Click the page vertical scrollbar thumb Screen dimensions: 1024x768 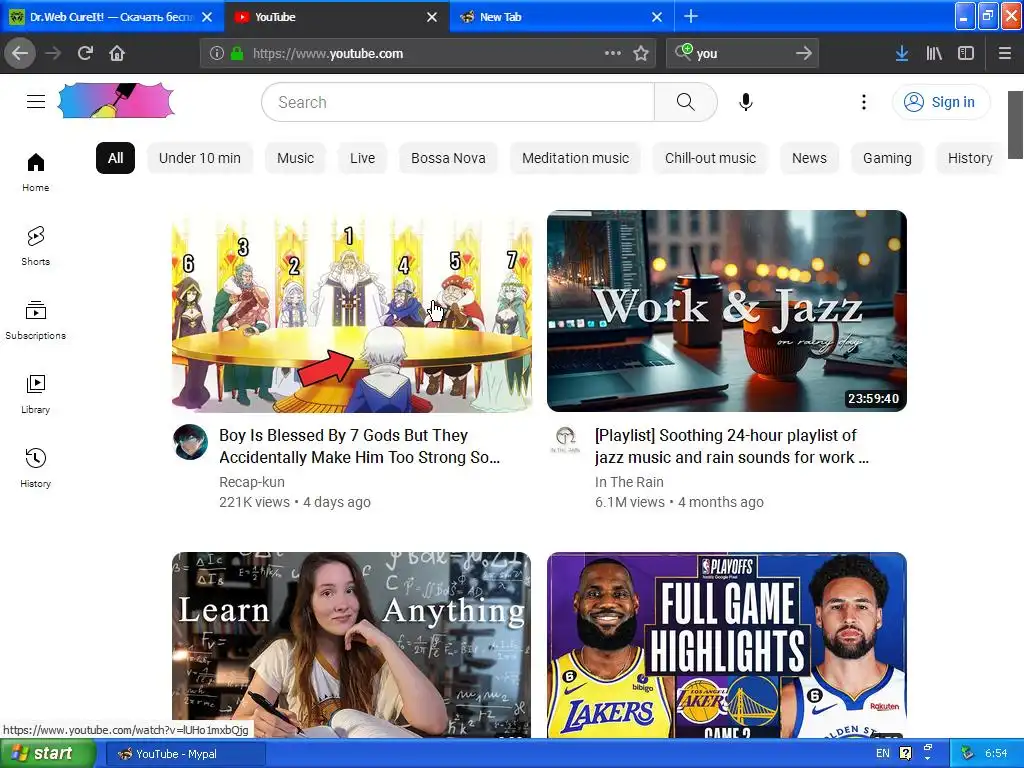pyautogui.click(x=1016, y=125)
